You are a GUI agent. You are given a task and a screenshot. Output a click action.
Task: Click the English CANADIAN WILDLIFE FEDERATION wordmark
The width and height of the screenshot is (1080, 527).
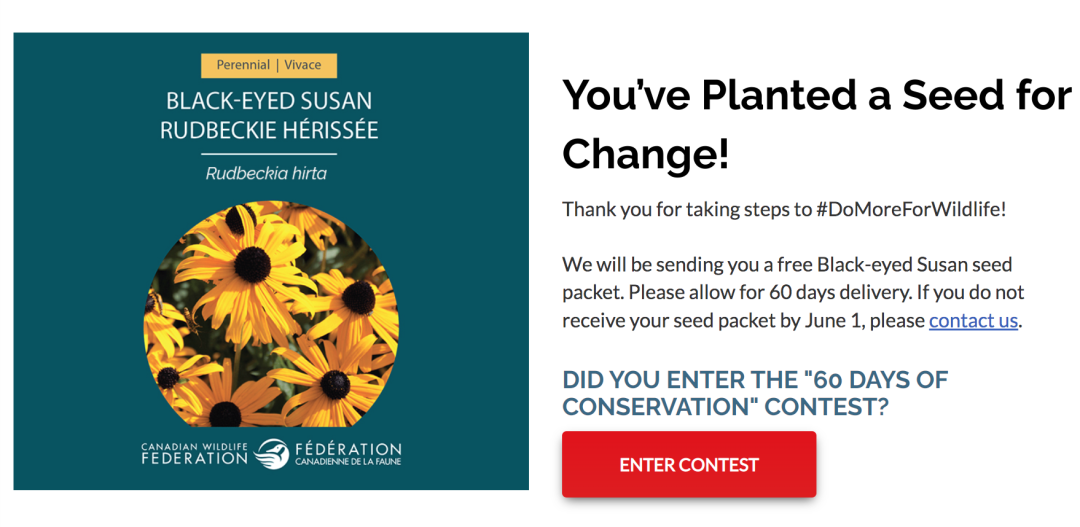point(194,454)
